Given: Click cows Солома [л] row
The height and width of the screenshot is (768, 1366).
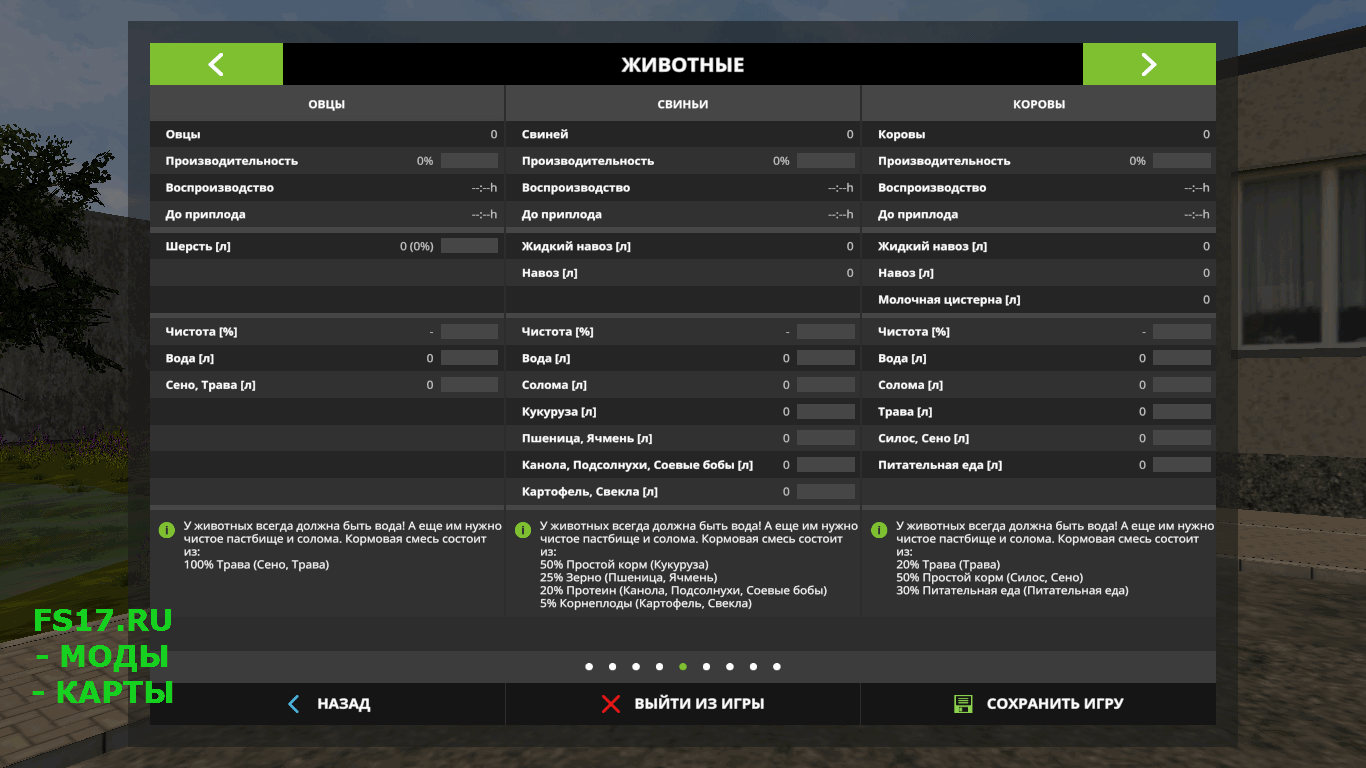Looking at the screenshot, I should pos(1039,385).
